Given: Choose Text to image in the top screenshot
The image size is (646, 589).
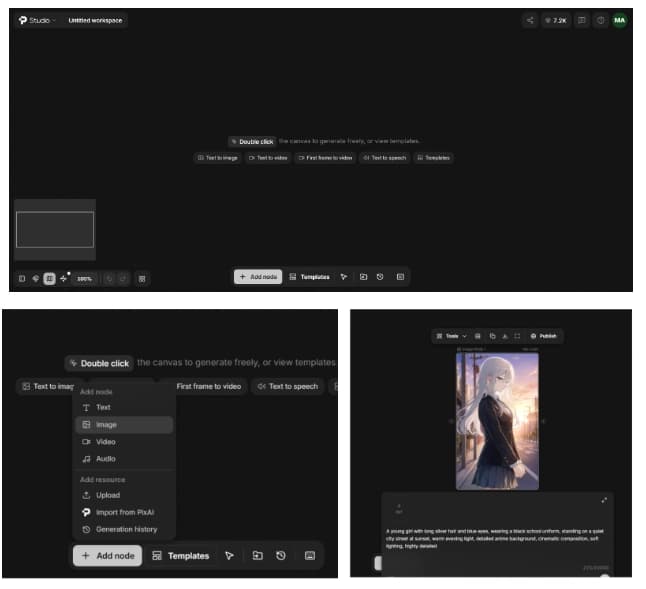Looking at the screenshot, I should pos(218,158).
